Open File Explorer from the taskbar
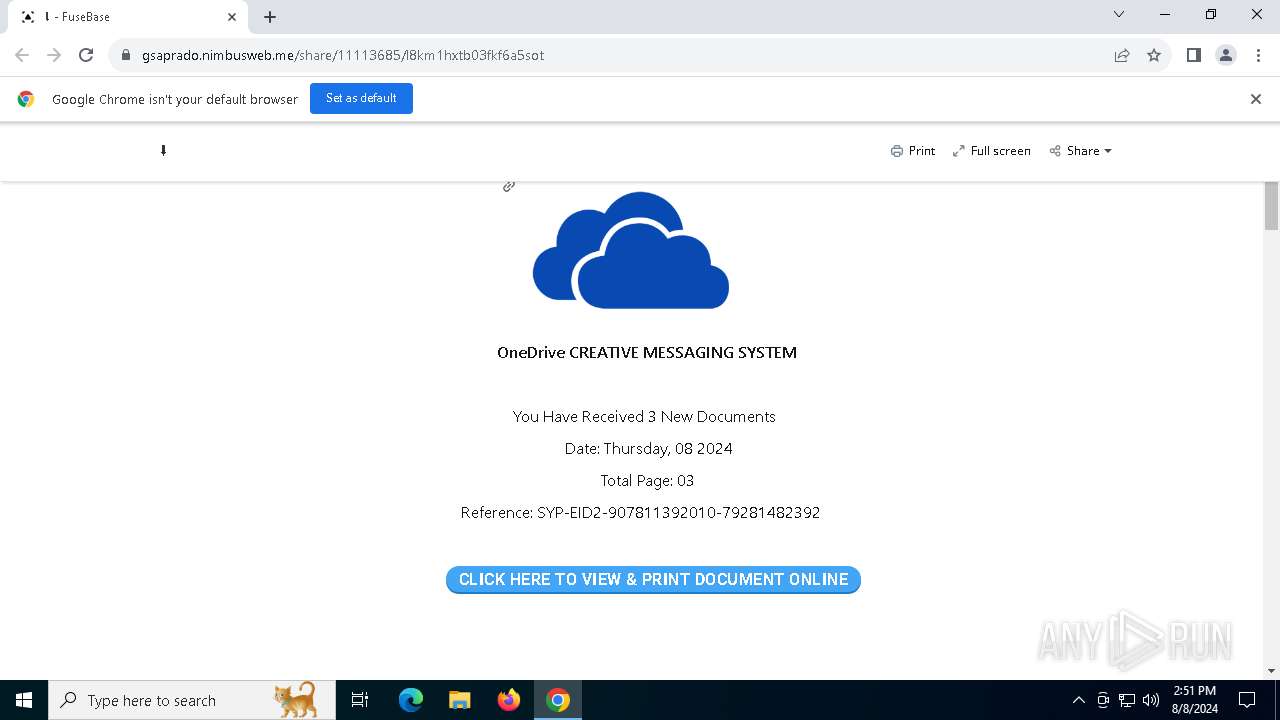The width and height of the screenshot is (1280, 720). (x=459, y=700)
